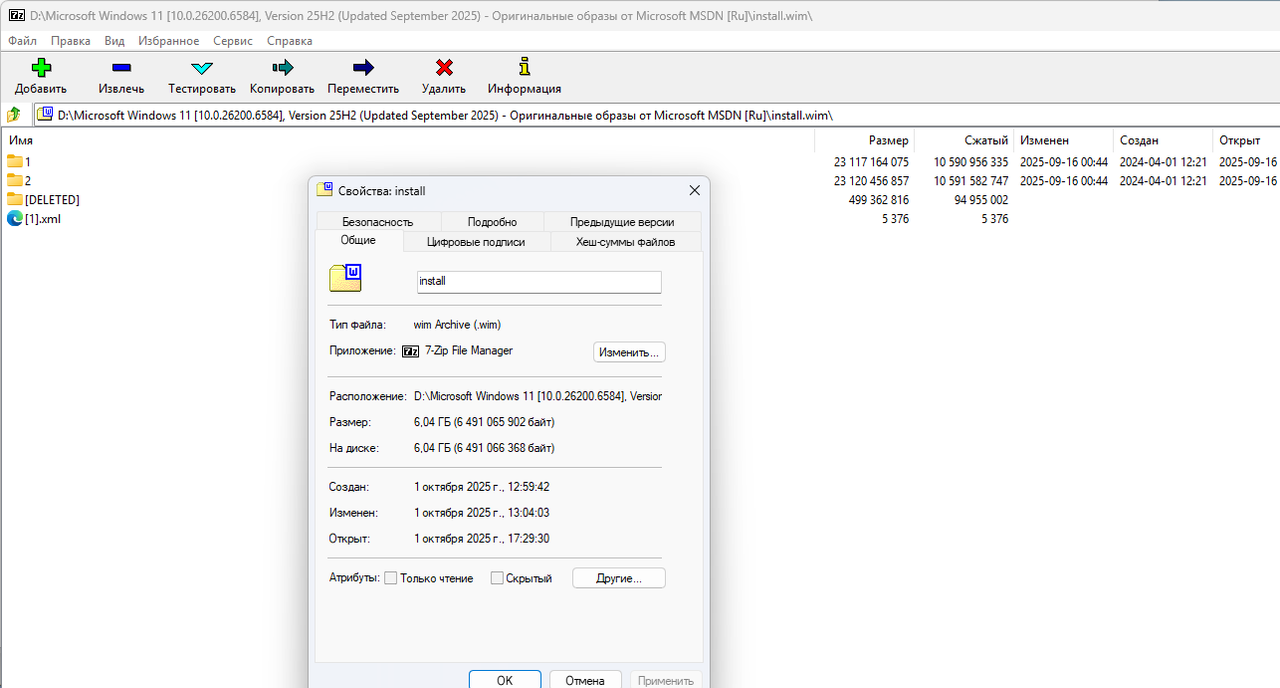This screenshot has height=688, width=1280.
Task: Go up one folder level arrow icon
Action: tap(14, 114)
